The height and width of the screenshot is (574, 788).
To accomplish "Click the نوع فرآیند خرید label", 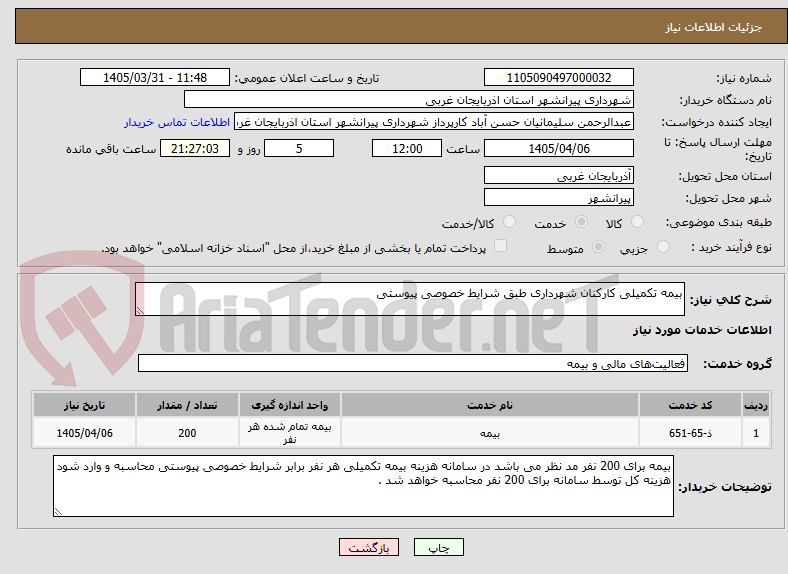I will coord(731,247).
